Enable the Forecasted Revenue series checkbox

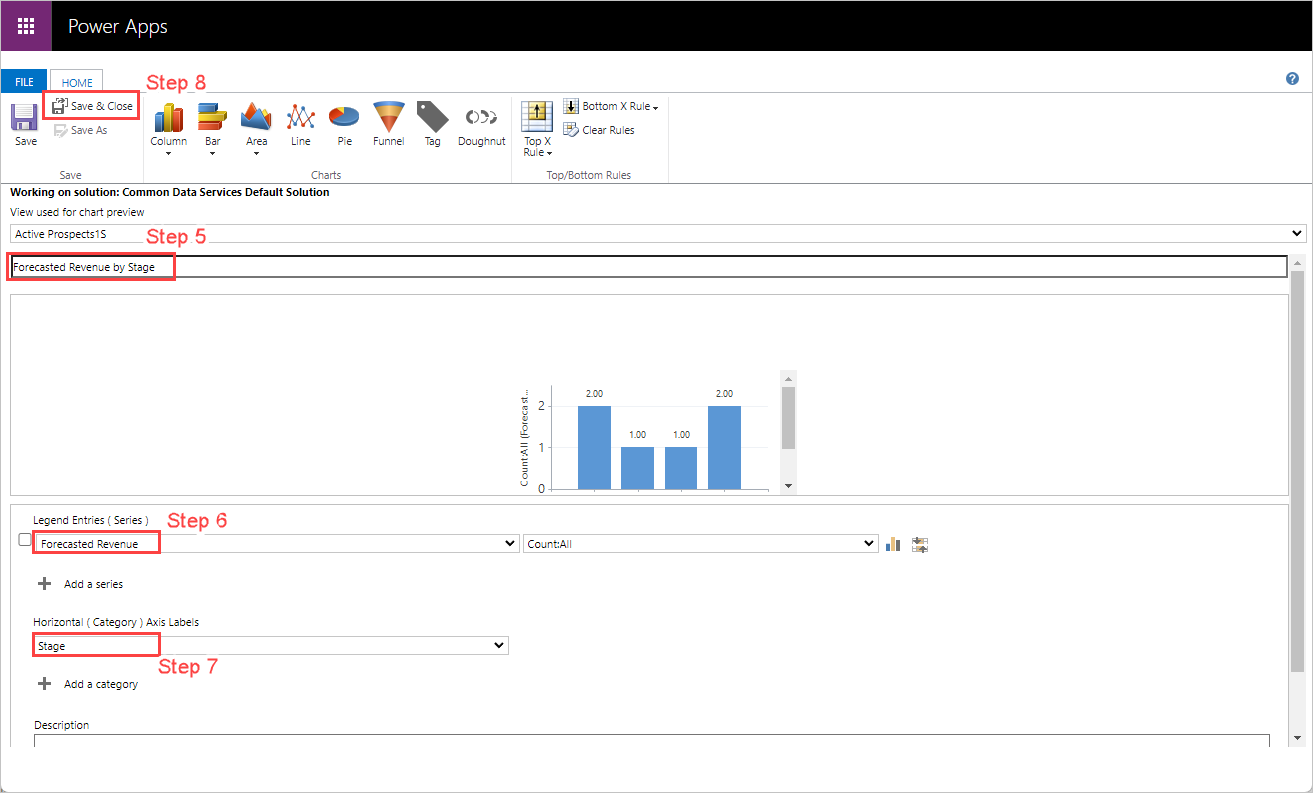click(x=25, y=539)
